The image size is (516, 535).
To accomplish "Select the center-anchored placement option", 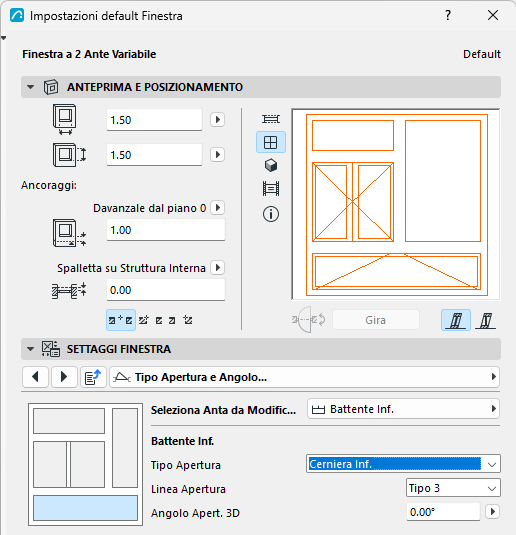I will tap(121, 320).
